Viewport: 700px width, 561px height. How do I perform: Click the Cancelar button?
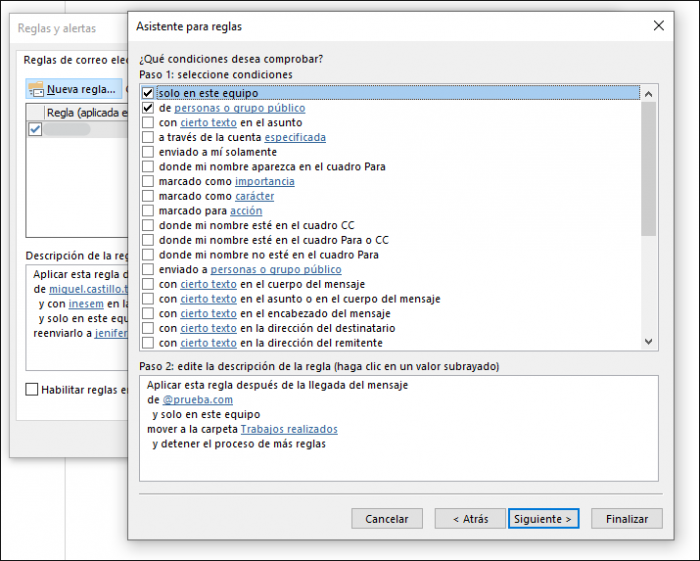tap(387, 519)
